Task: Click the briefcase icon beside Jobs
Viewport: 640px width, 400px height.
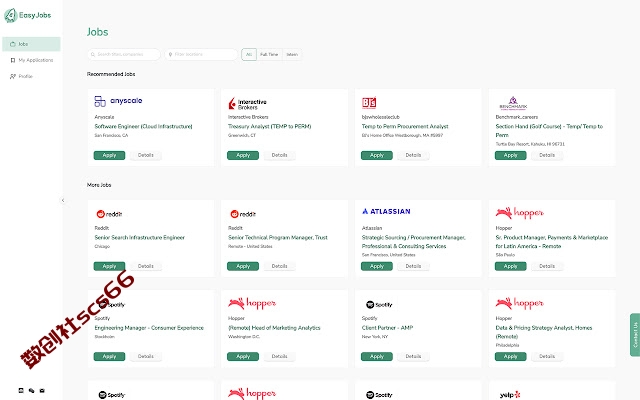Action: pyautogui.click(x=13, y=44)
